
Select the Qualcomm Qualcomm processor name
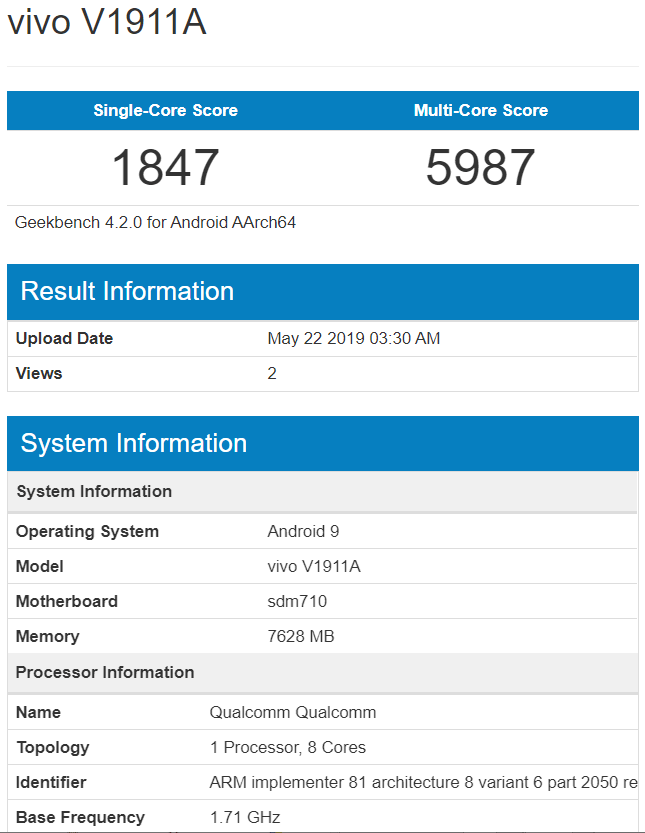point(293,712)
